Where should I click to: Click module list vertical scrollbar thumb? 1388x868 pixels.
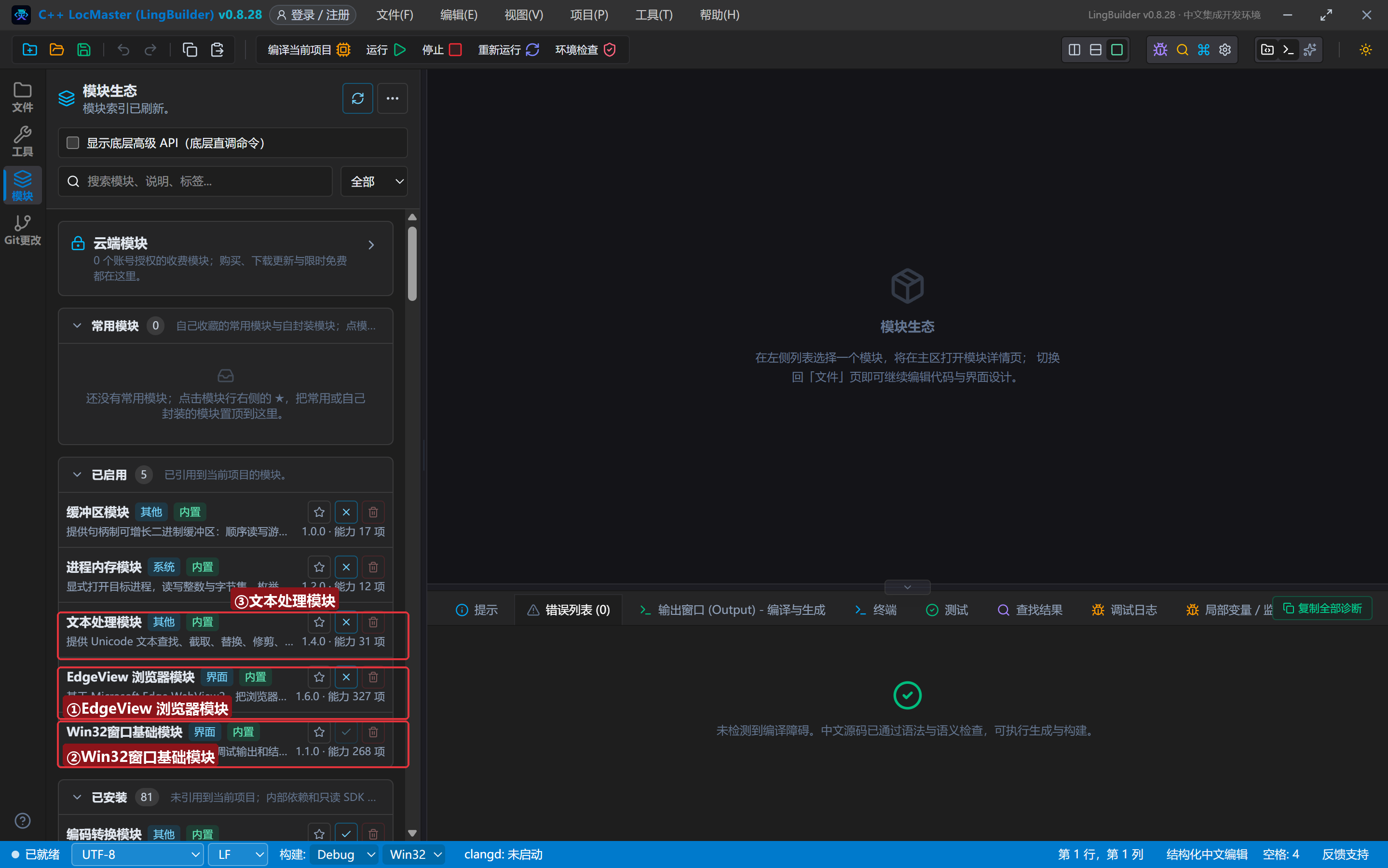click(412, 263)
